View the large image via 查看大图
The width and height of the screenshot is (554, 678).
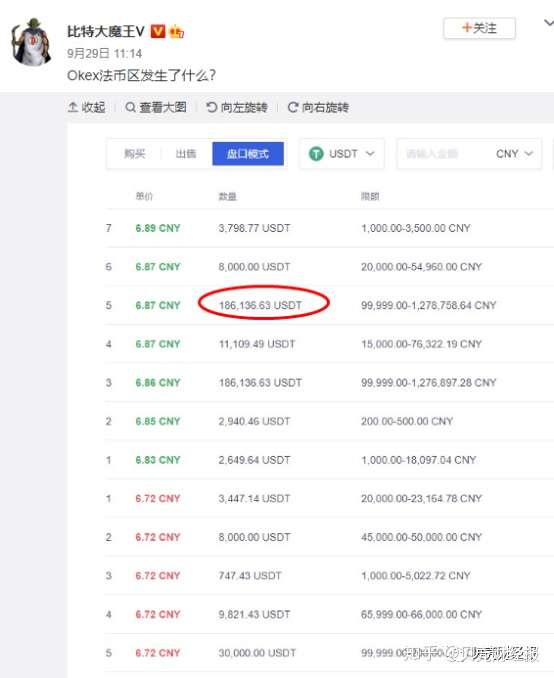[156, 107]
